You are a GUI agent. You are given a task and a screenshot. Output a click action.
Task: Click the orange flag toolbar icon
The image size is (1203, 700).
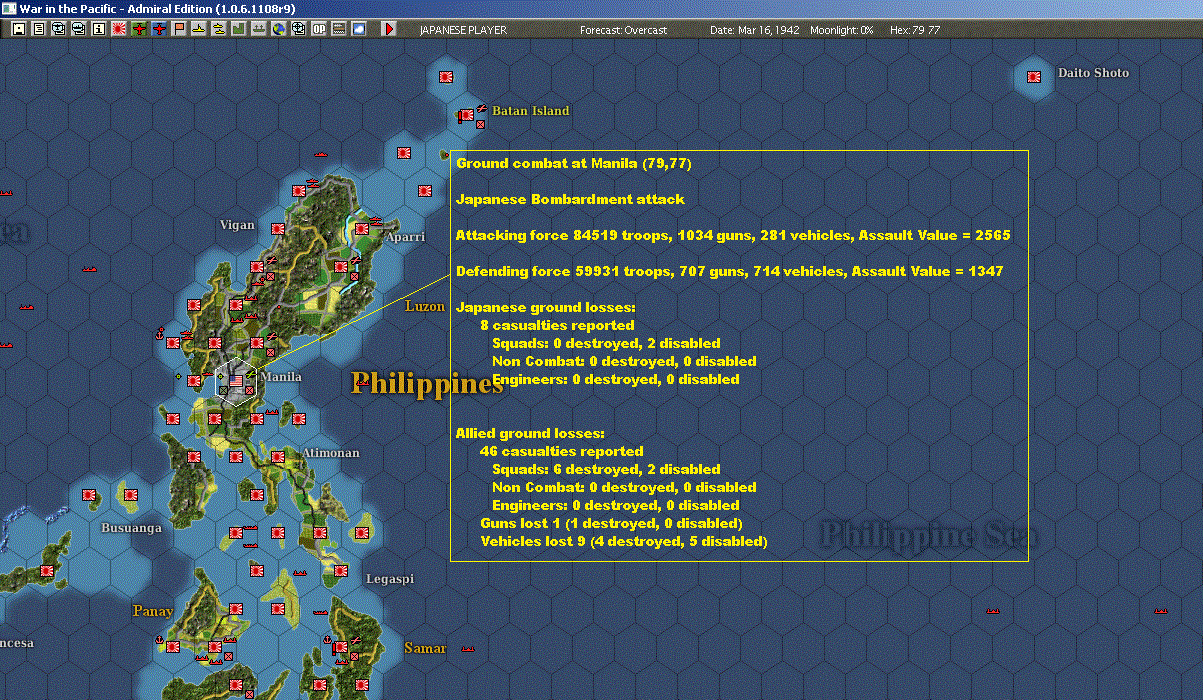pyautogui.click(x=180, y=30)
